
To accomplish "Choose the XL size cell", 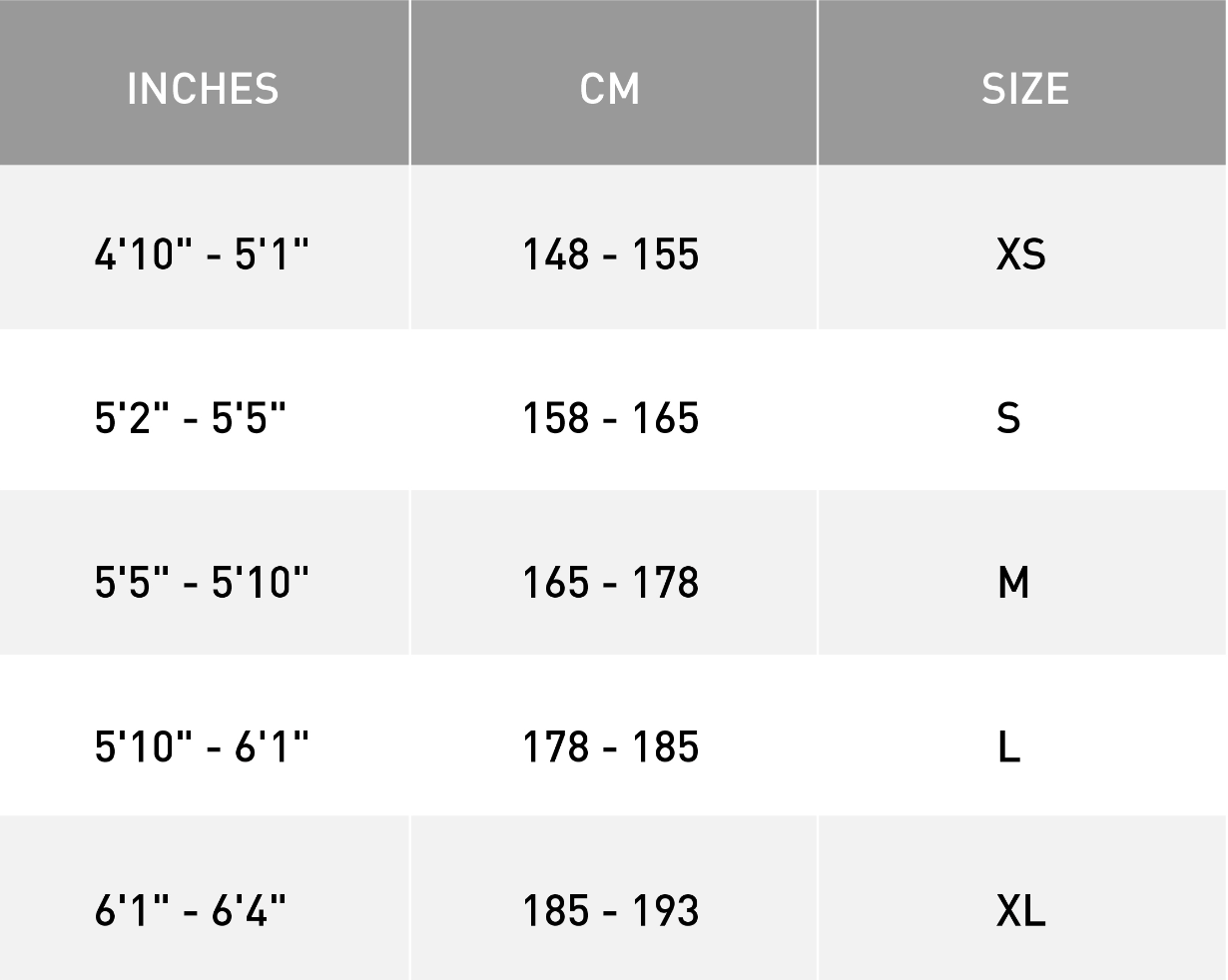I will tap(1021, 910).
